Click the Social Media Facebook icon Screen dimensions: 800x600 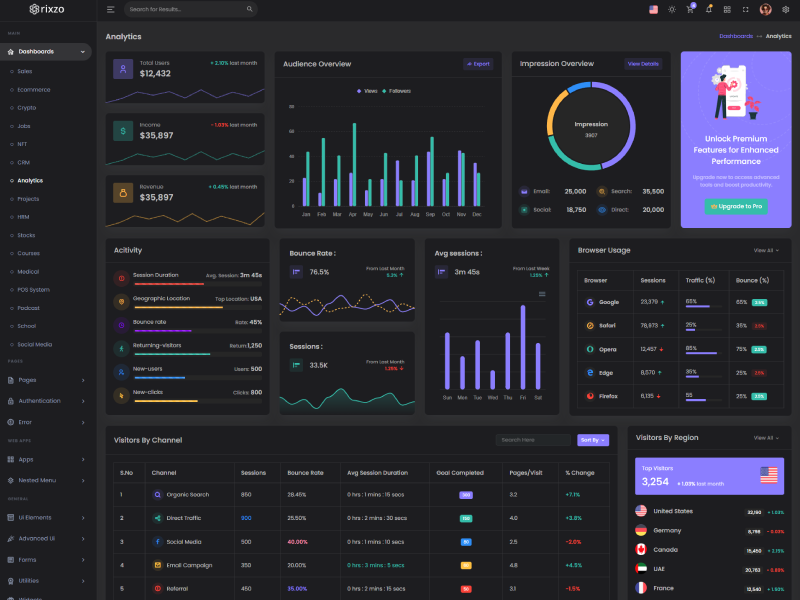tap(157, 541)
